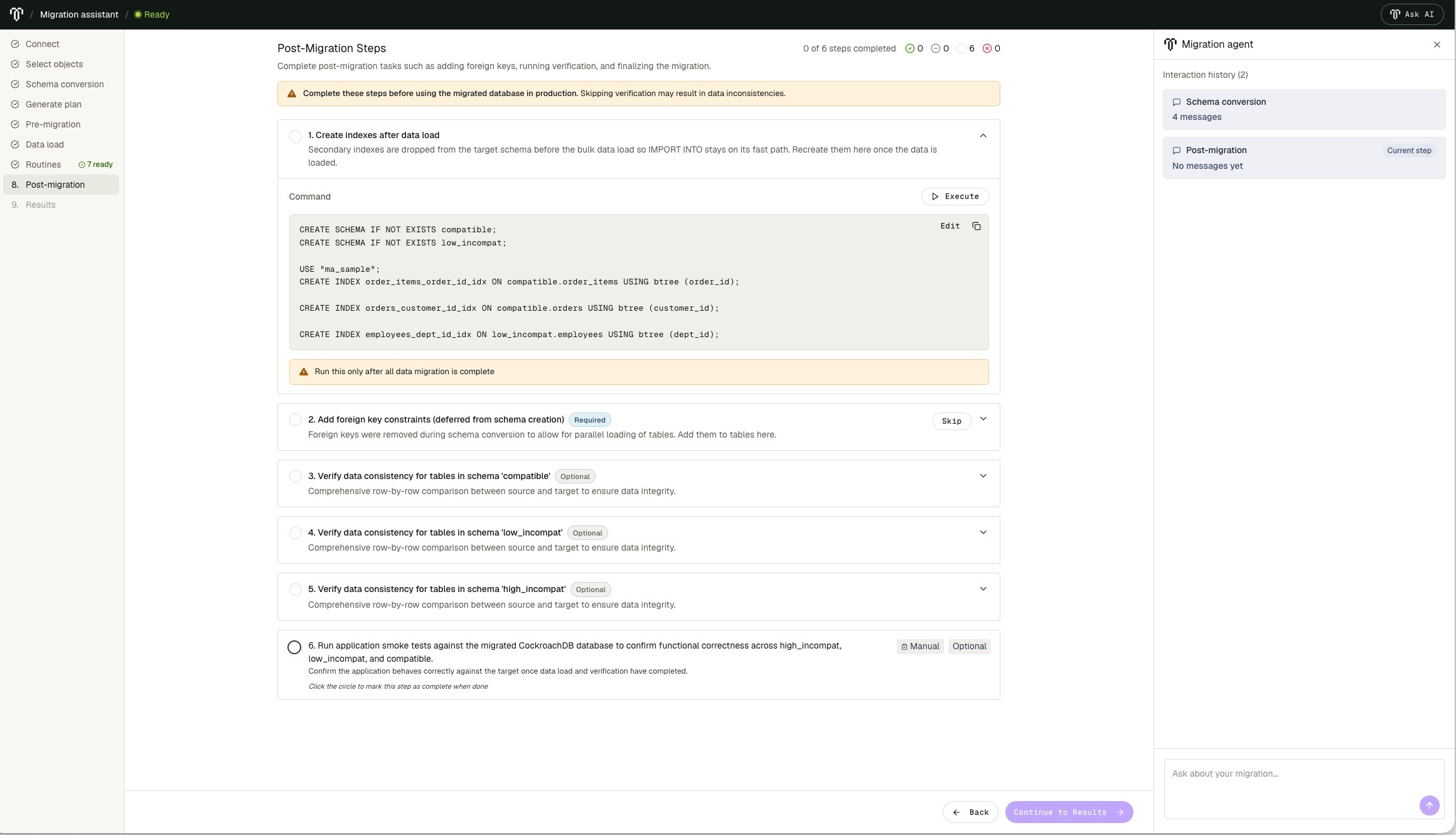
Task: Click the Optional badge on step 3
Action: [575, 477]
